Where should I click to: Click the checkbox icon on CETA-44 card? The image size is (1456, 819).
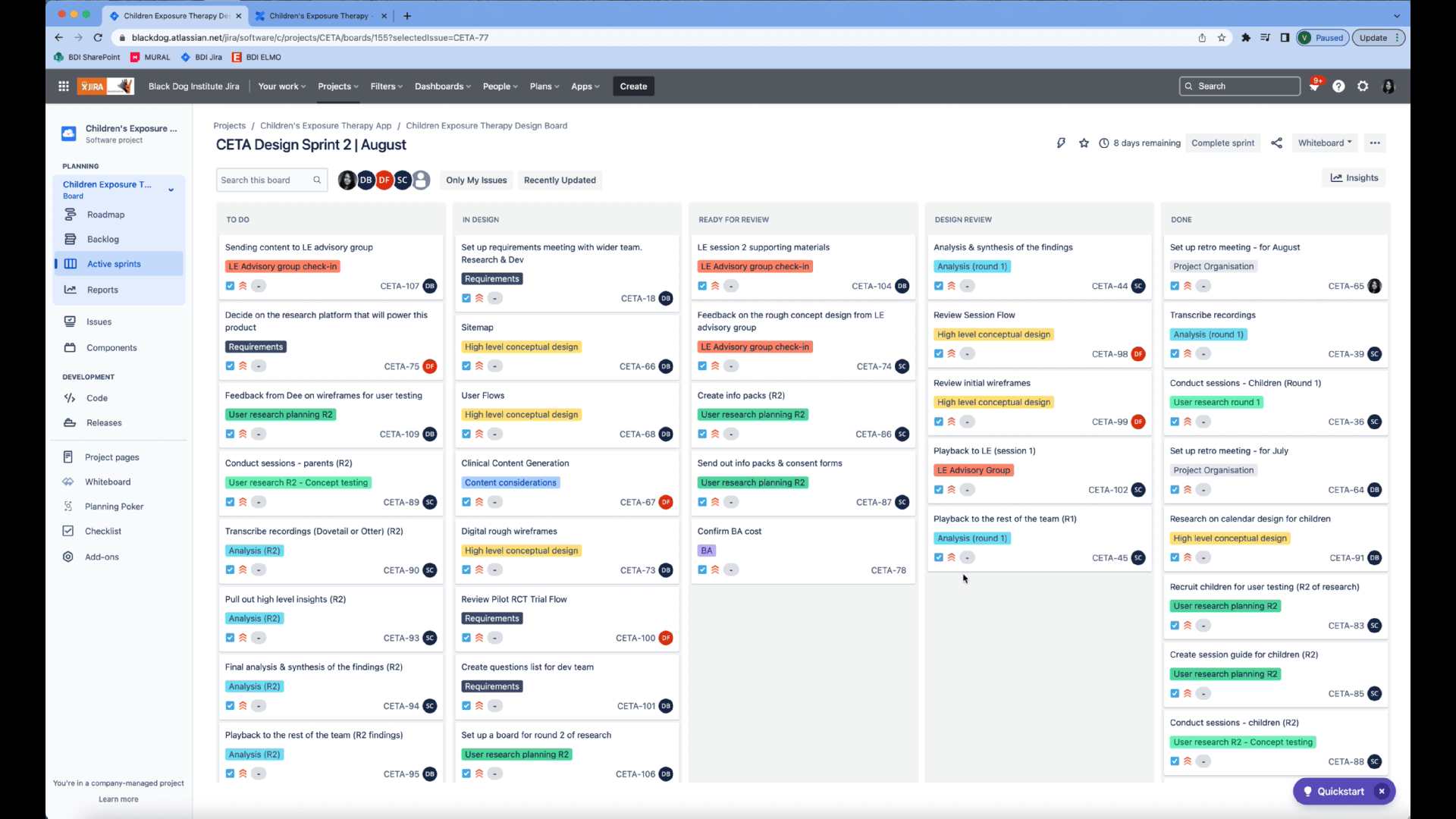939,286
